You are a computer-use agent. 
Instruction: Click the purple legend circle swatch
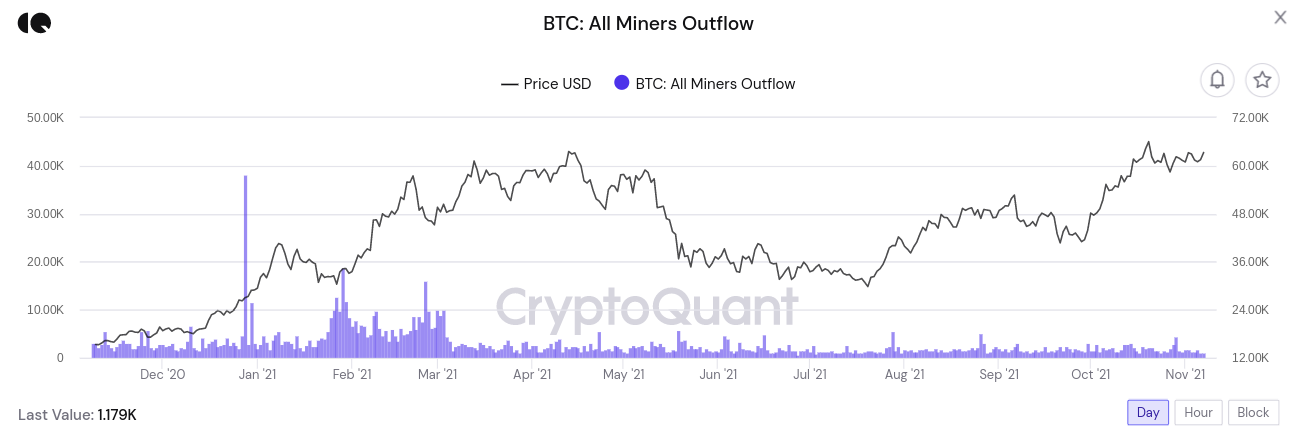(x=622, y=84)
